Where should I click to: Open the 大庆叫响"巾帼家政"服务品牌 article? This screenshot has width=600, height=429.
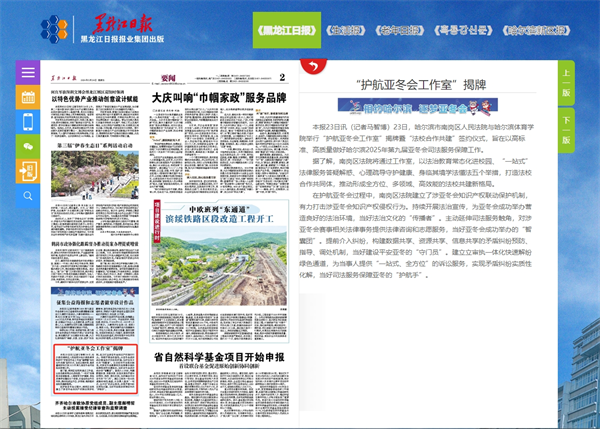pyautogui.click(x=218, y=98)
